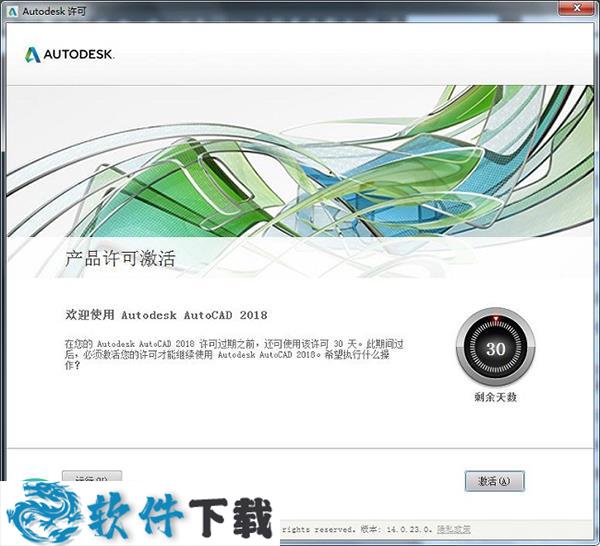The image size is (600, 546).
Task: Click the 30-day countdown dial
Action: click(x=496, y=347)
